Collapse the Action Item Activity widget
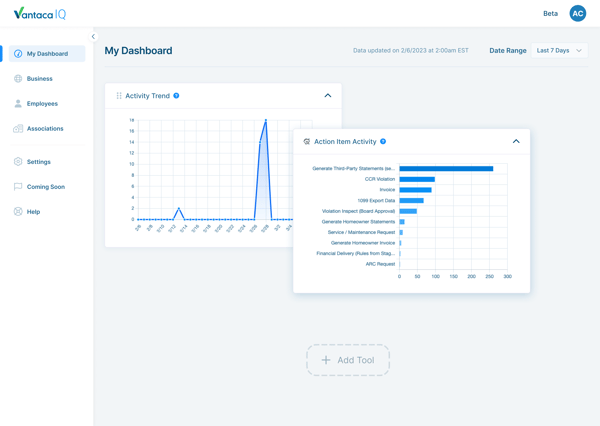600x426 pixels. pyautogui.click(x=516, y=142)
